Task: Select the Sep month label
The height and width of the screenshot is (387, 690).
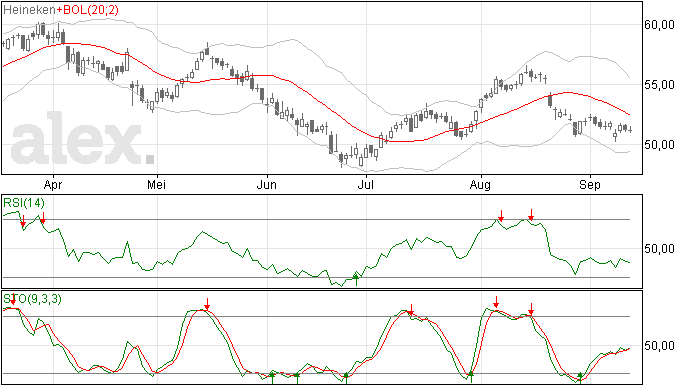Action: [x=590, y=185]
